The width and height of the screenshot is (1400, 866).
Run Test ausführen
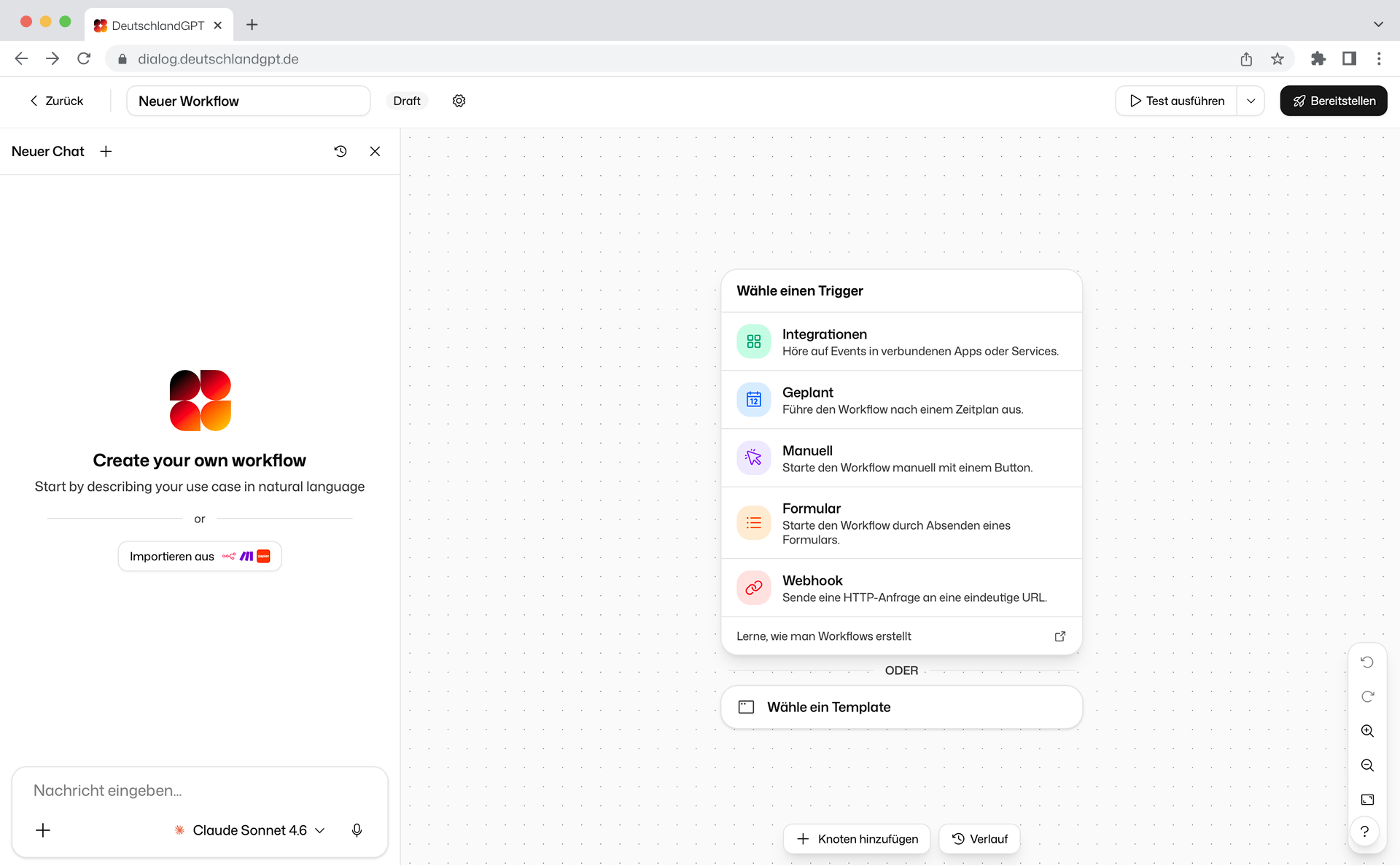click(1176, 101)
